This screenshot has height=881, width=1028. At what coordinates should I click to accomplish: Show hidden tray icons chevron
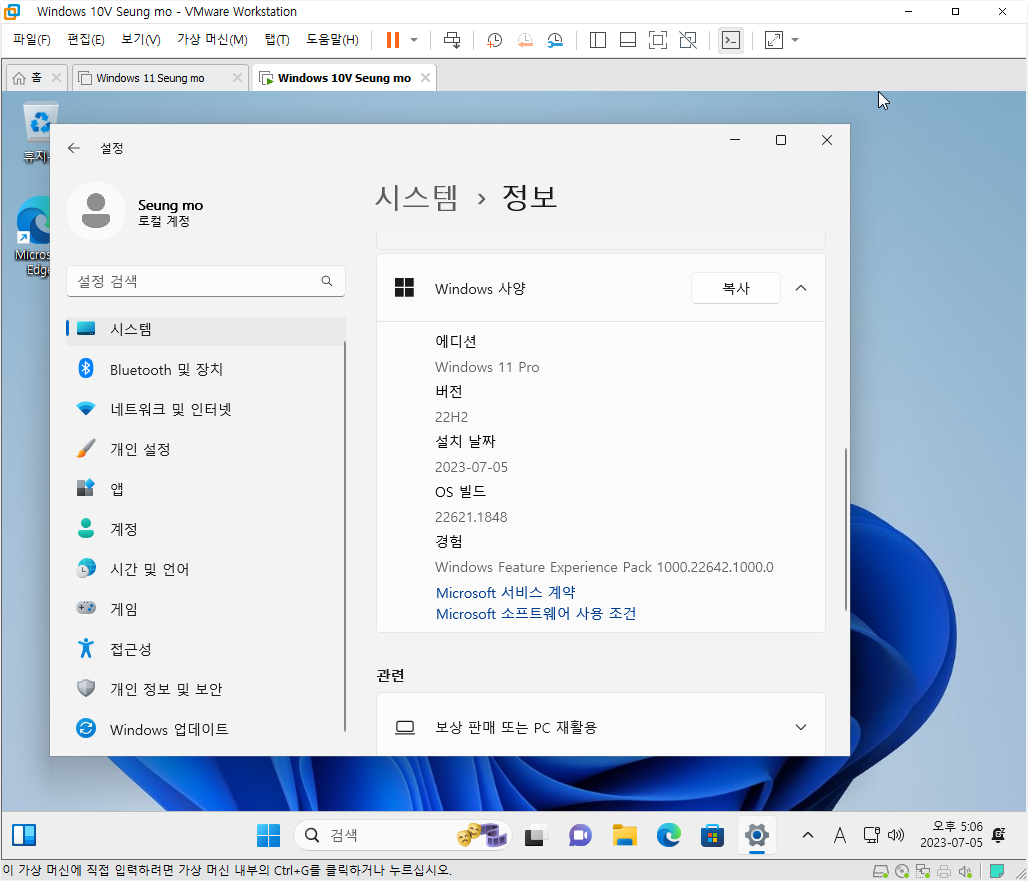(808, 835)
